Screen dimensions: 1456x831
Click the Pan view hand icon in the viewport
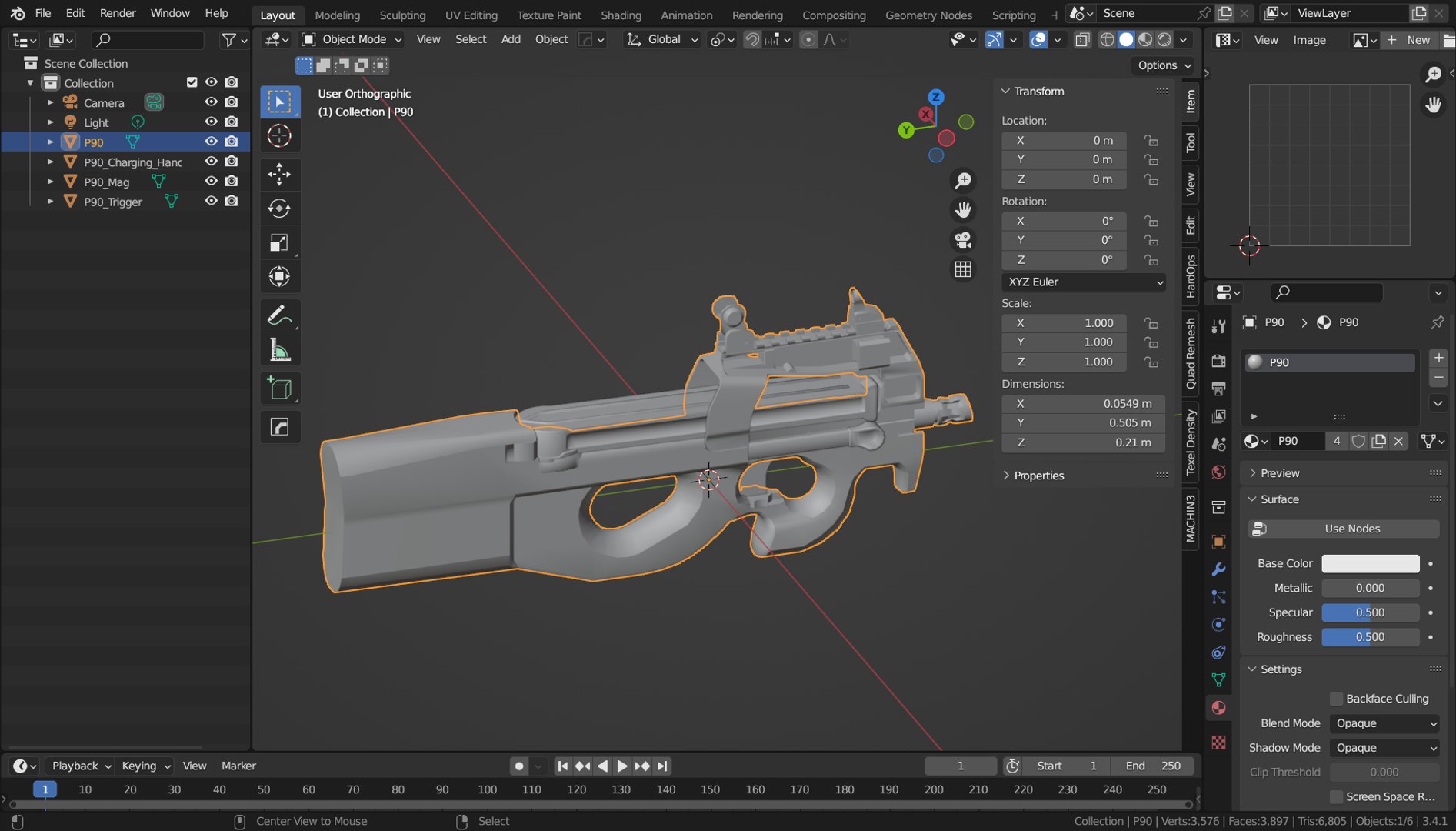(x=963, y=209)
